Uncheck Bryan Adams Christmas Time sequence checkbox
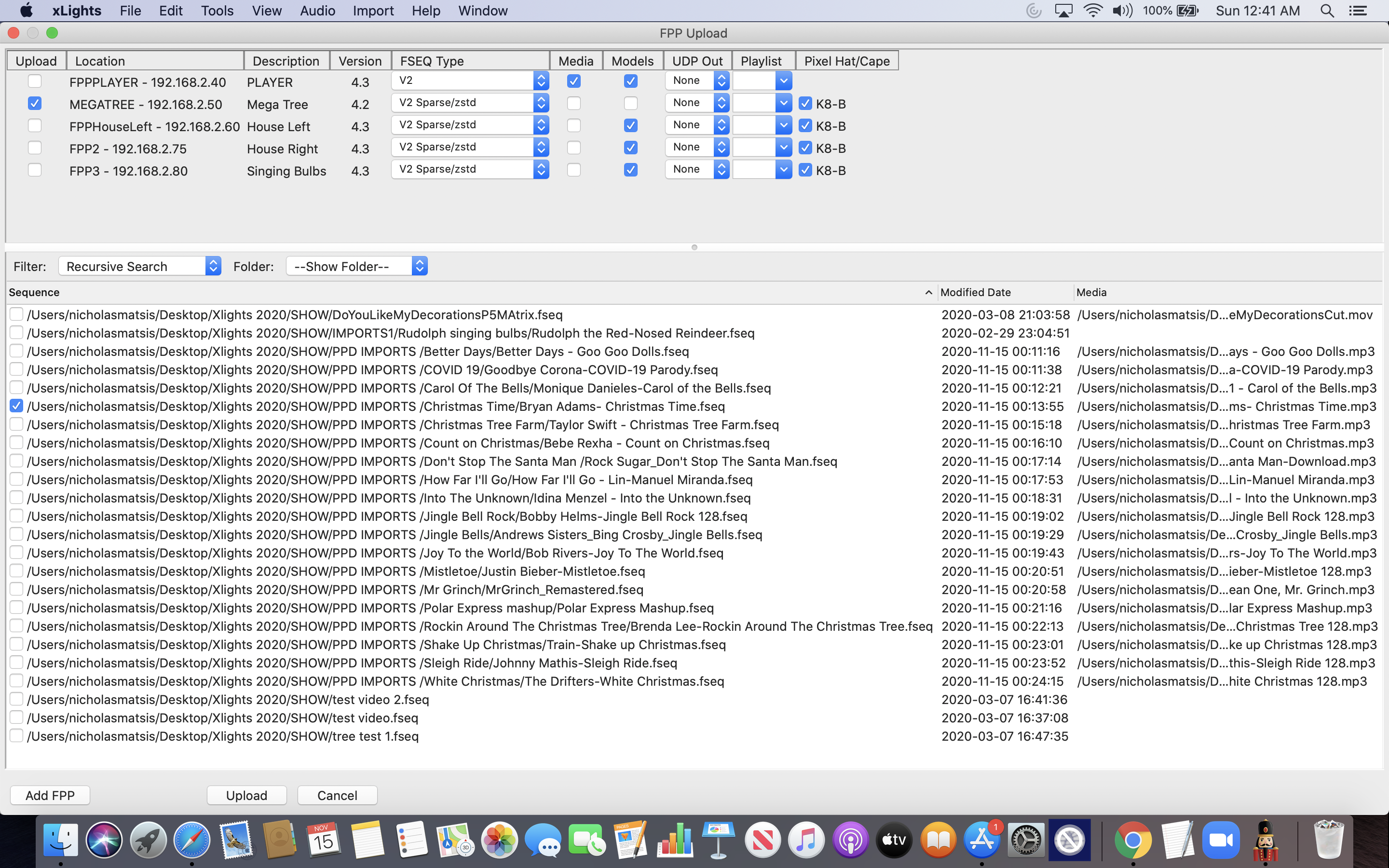Viewport: 1389px width, 868px height. [16, 406]
